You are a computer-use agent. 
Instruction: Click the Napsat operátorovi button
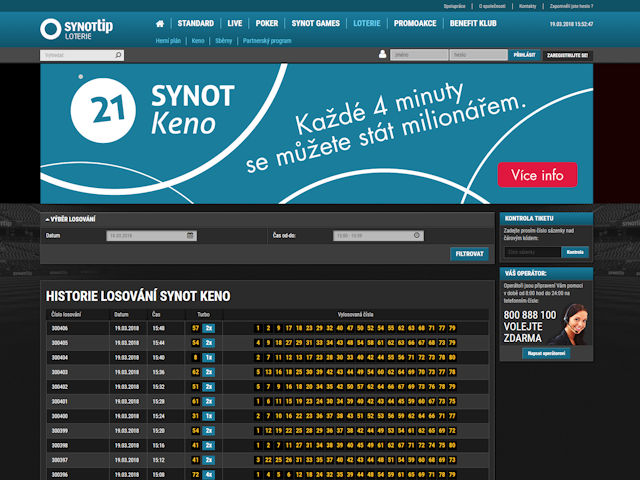coord(546,353)
